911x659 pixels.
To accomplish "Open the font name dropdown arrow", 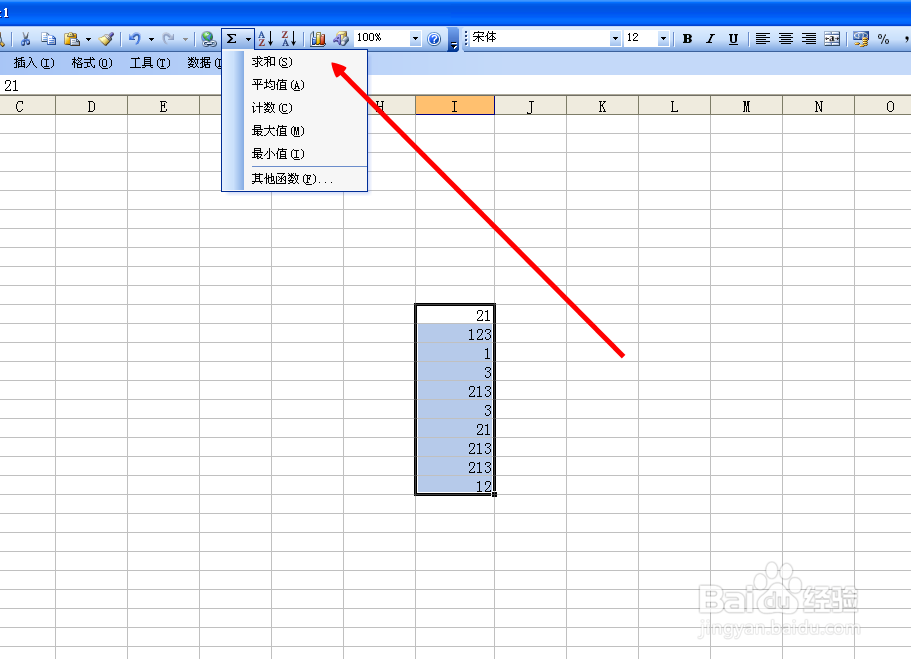I will tap(615, 38).
